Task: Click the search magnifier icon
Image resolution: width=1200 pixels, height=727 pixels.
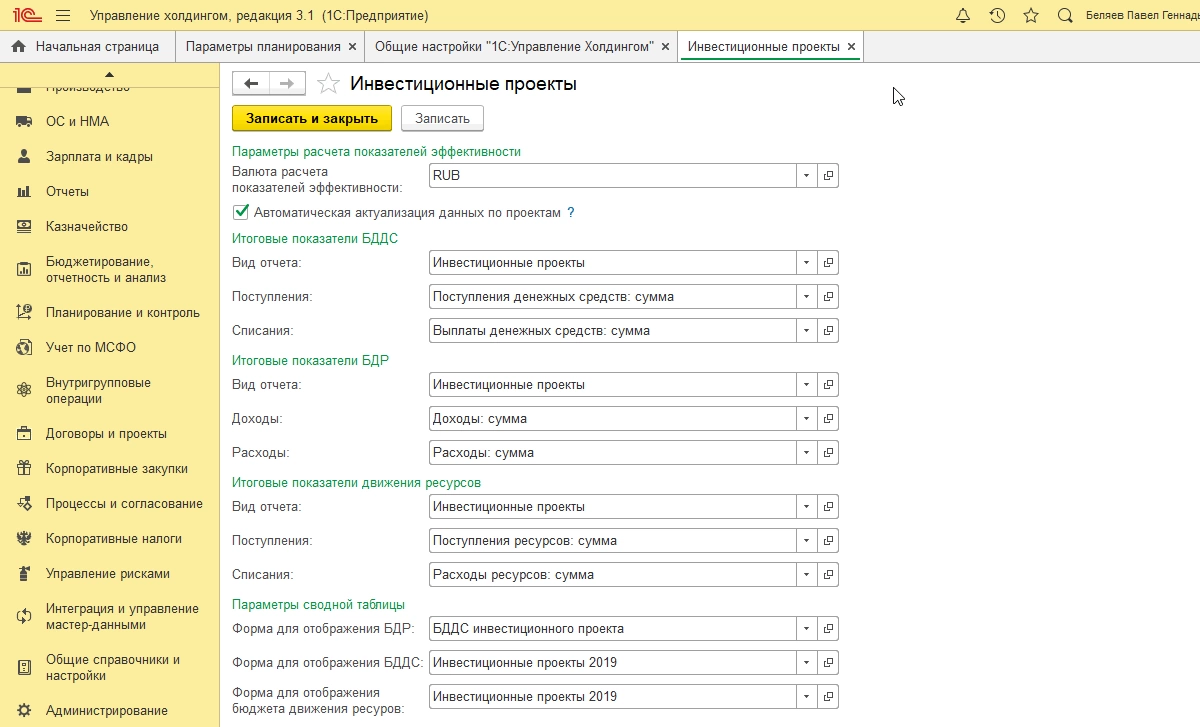Action: click(x=1065, y=16)
